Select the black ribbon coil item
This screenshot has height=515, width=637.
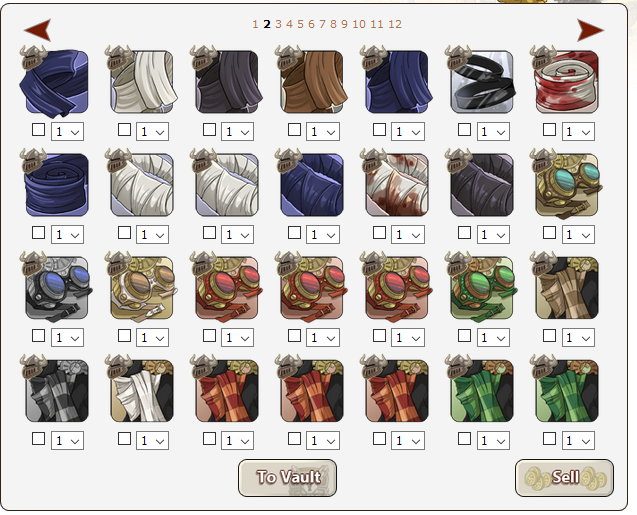tap(482, 82)
